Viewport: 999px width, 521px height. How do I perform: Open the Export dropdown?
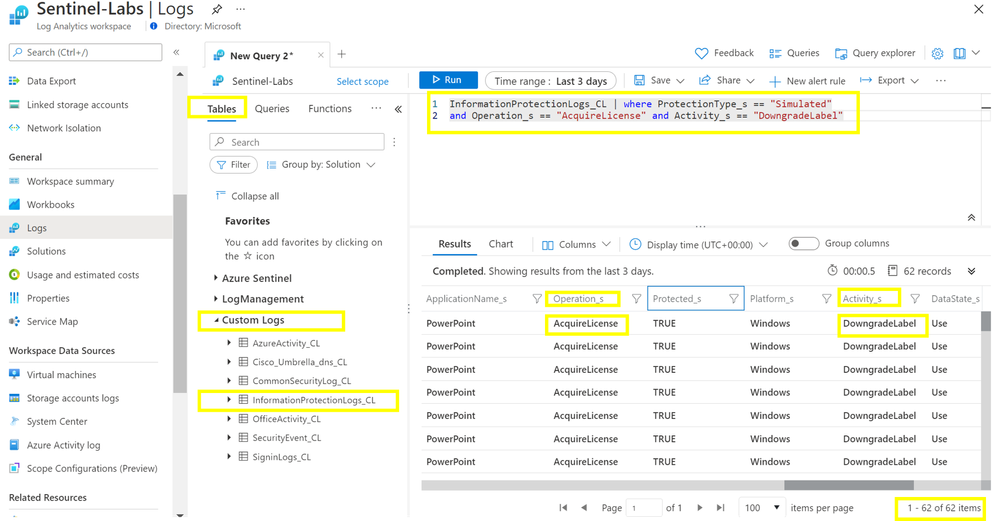pyautogui.click(x=889, y=80)
